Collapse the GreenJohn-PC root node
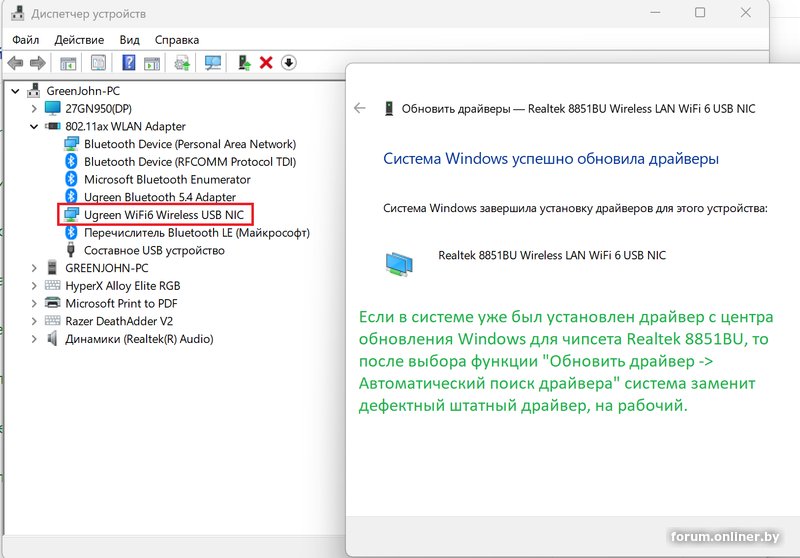Image resolution: width=800 pixels, height=558 pixels. [x=15, y=91]
